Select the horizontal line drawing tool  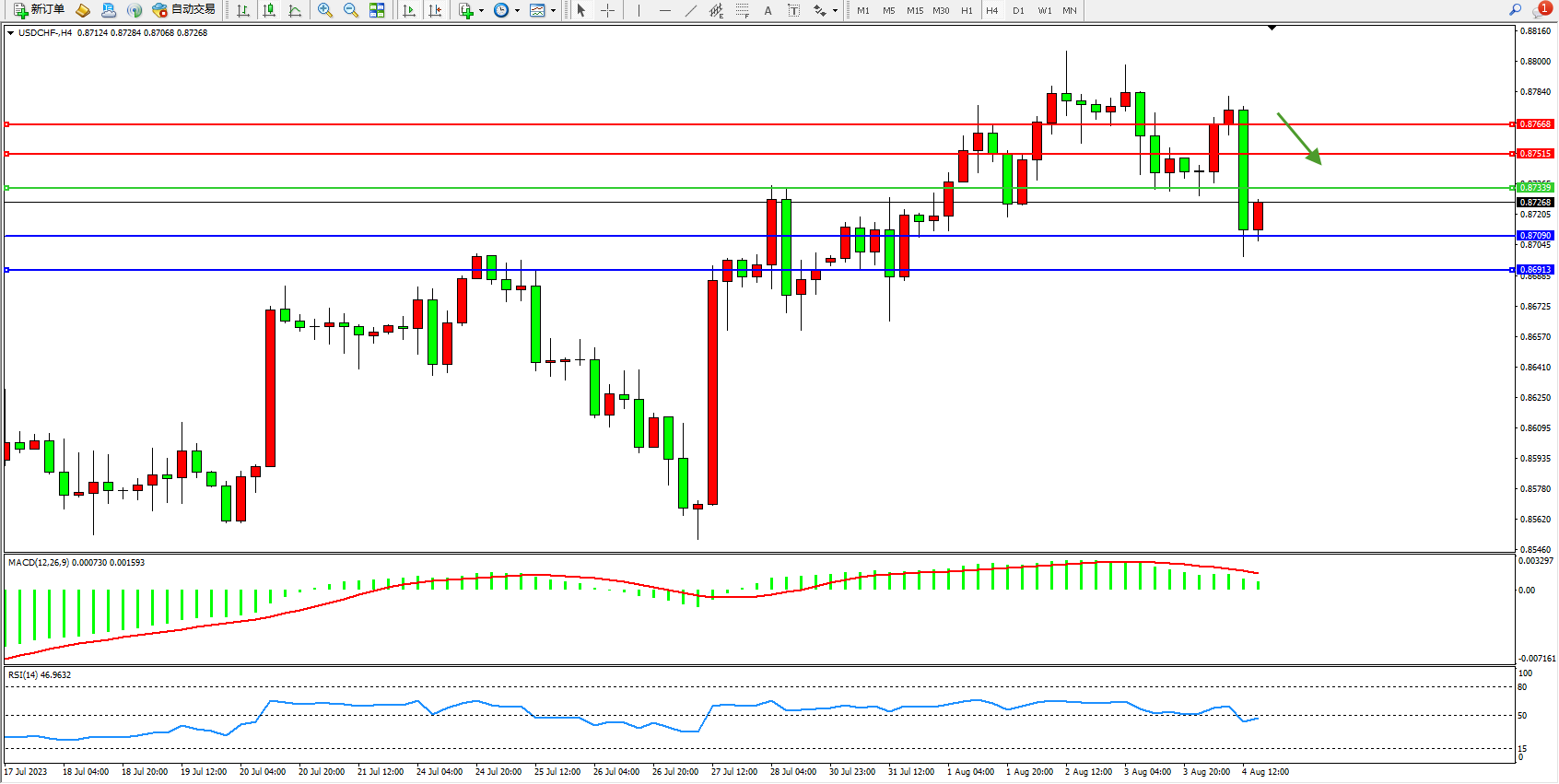point(665,10)
